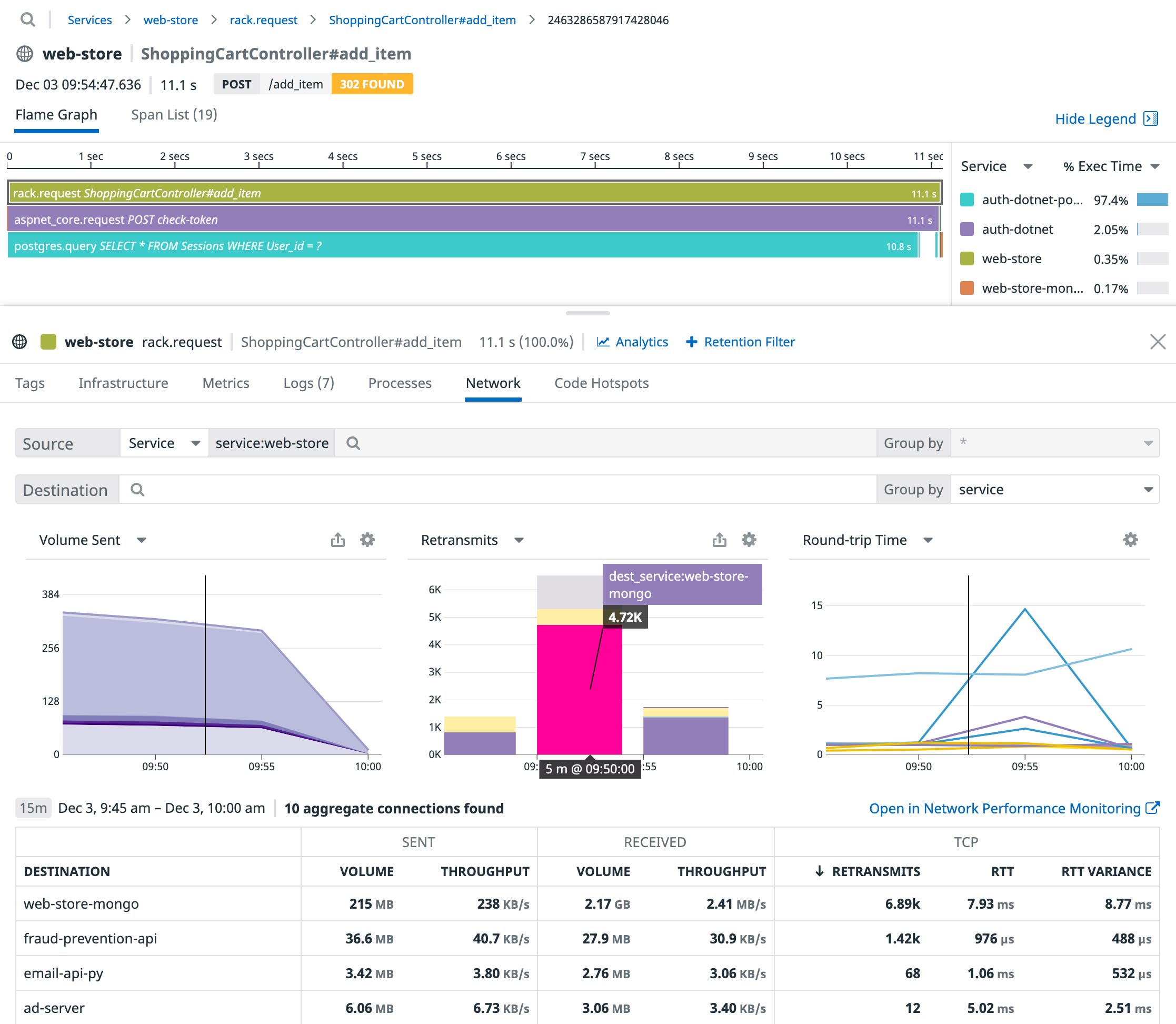Open the Code Hotspots tab

coord(601,383)
